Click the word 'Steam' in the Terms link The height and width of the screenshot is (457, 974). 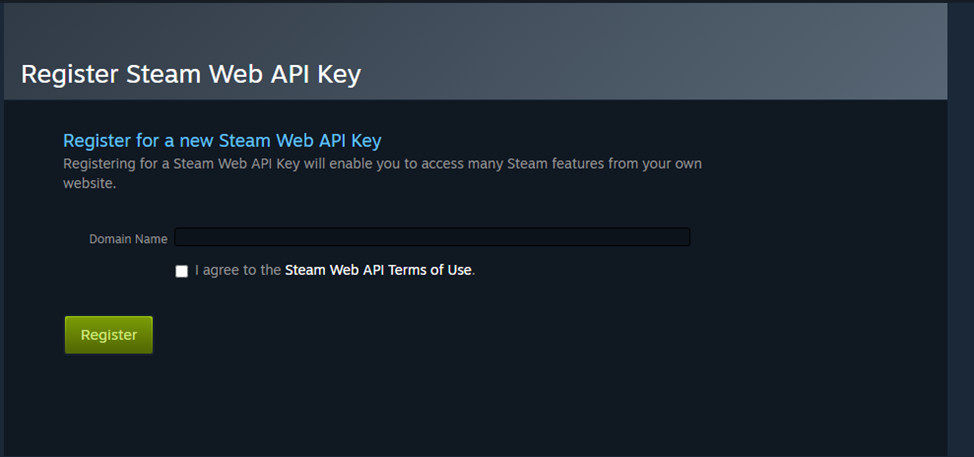coord(305,270)
